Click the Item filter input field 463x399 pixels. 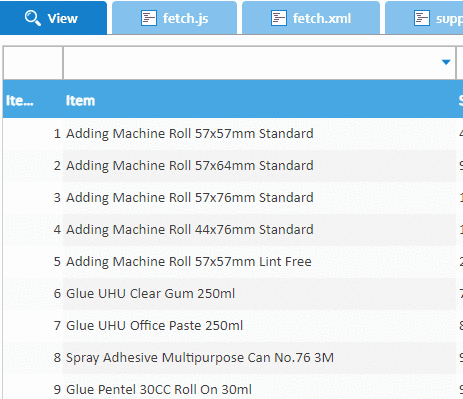click(x=259, y=63)
